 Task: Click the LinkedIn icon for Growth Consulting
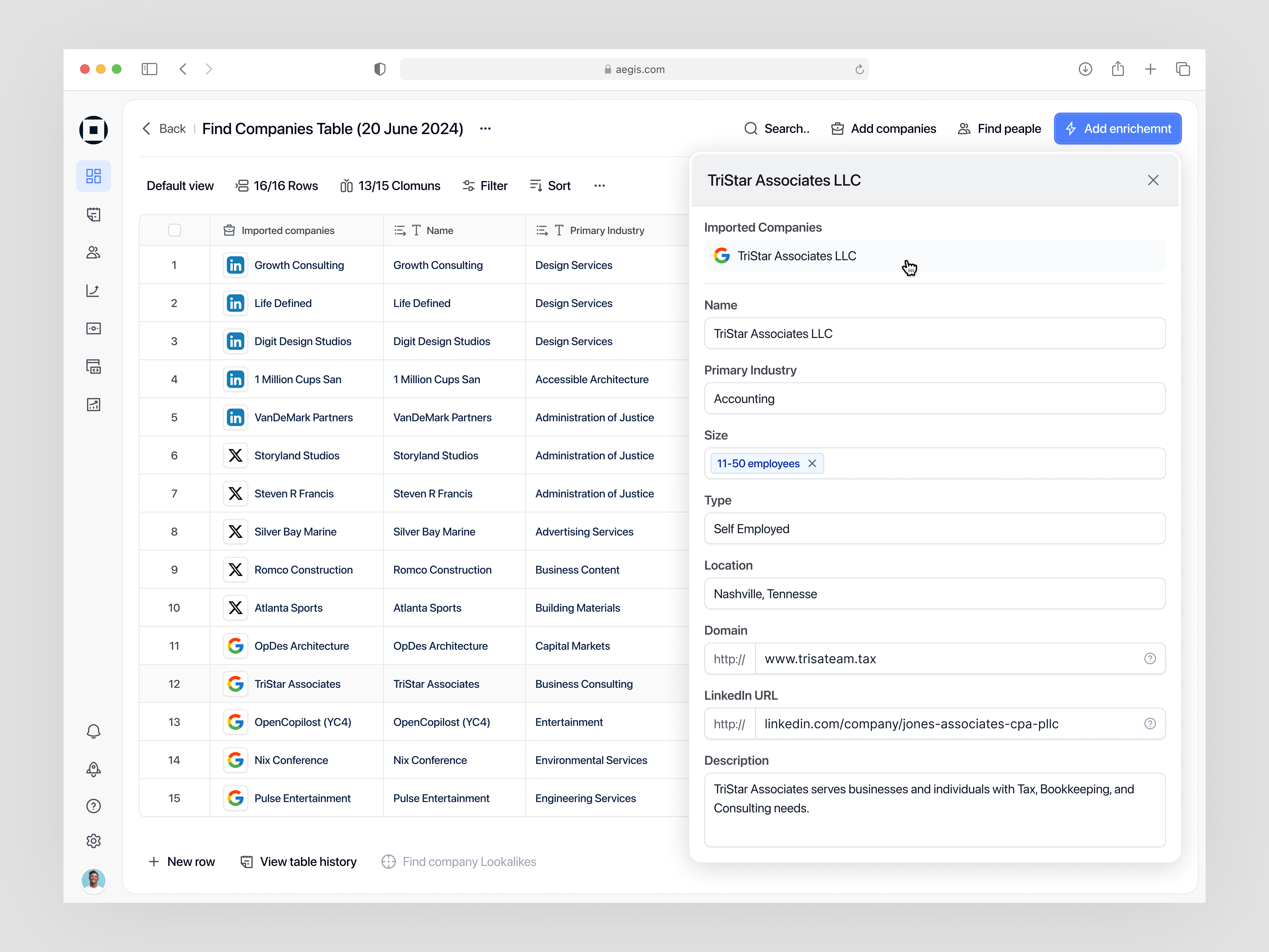[x=235, y=265]
